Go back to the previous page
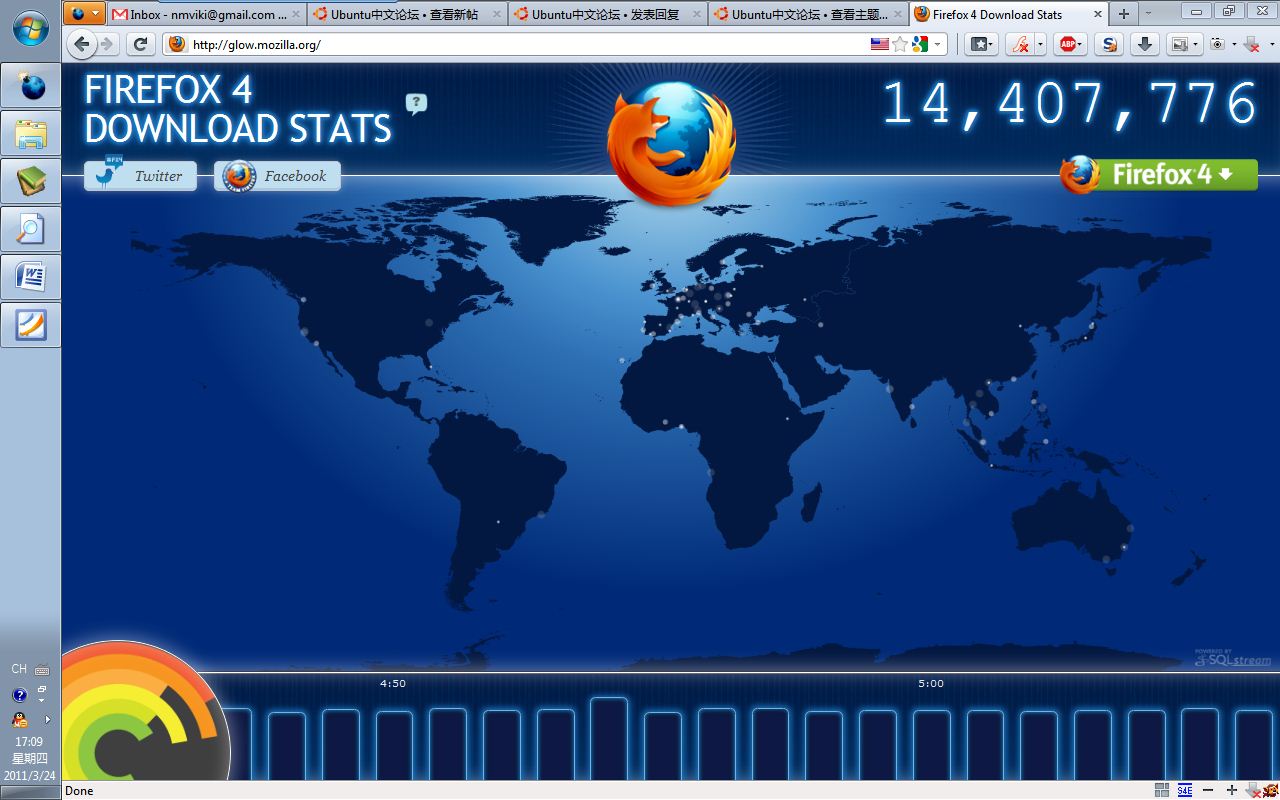The image size is (1280, 800). [82, 44]
